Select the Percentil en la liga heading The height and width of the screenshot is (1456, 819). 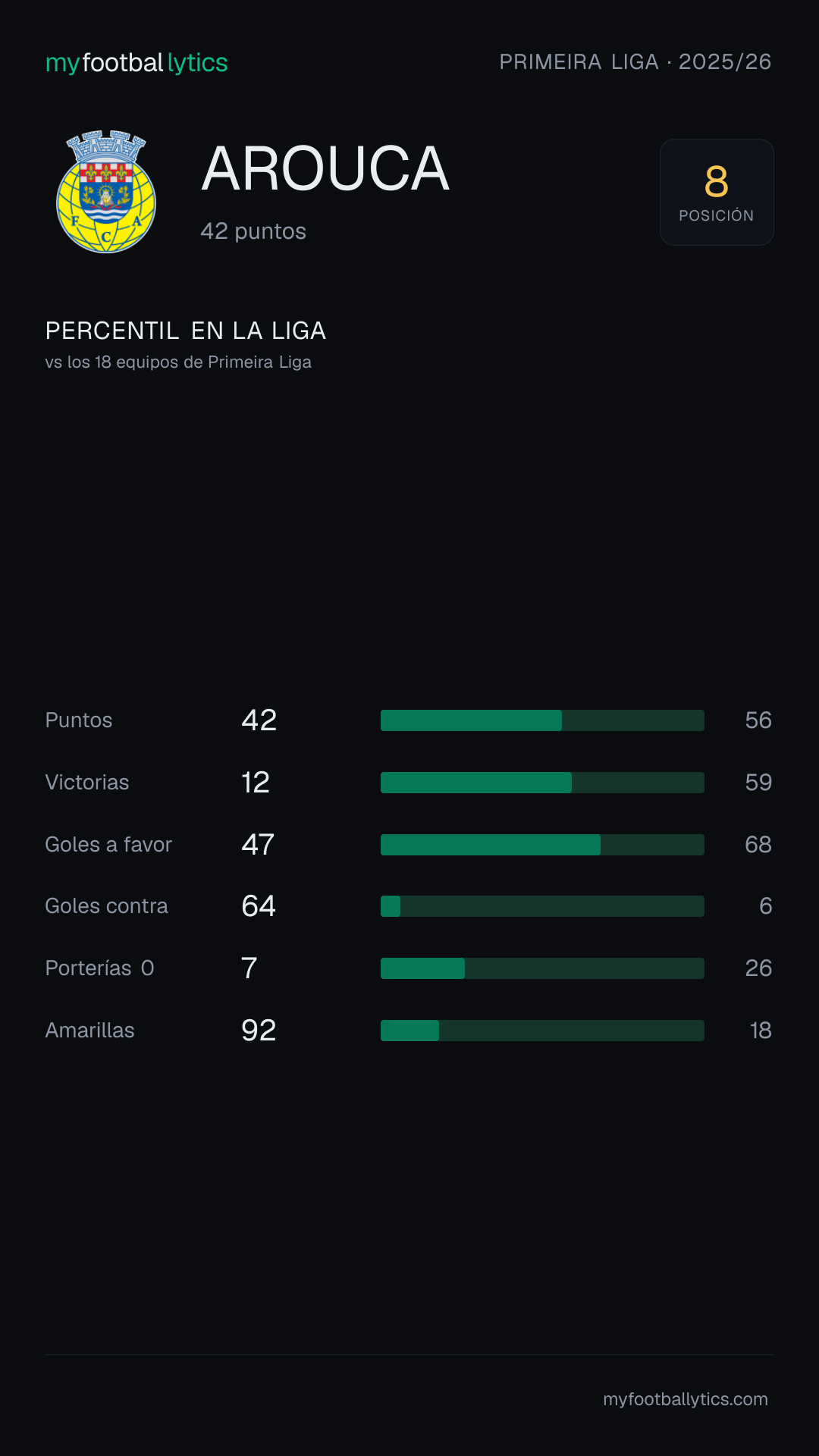point(186,331)
